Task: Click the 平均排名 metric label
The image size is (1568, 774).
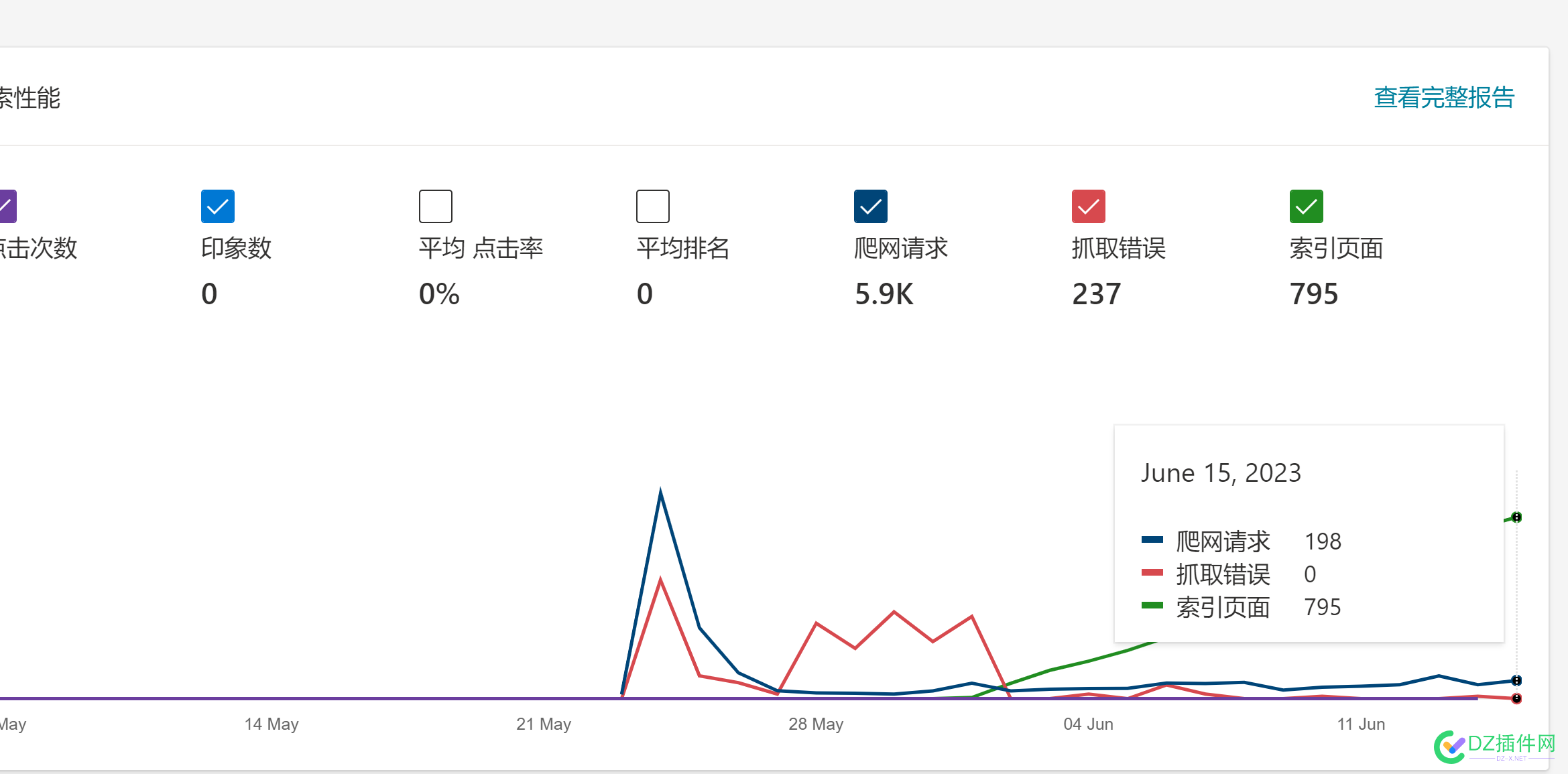Action: point(683,249)
